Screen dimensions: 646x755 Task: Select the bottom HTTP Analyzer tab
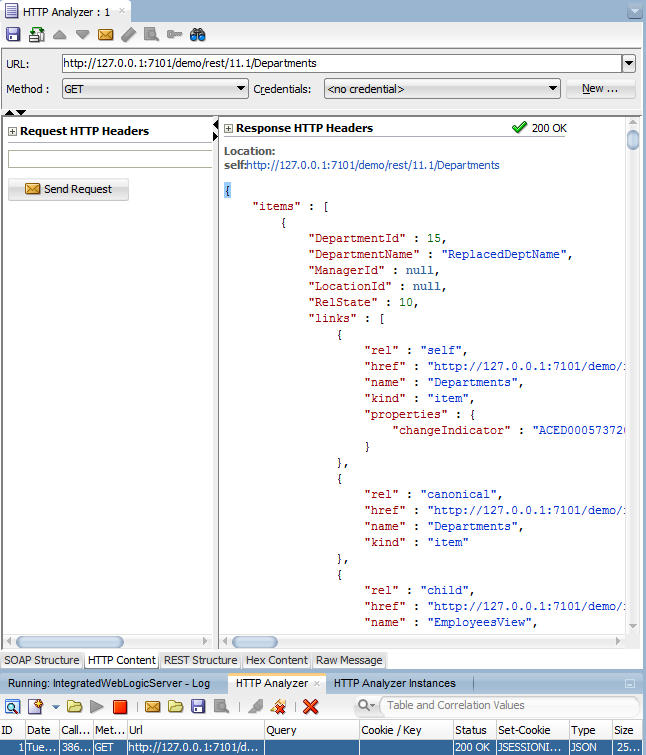pyautogui.click(x=272, y=683)
